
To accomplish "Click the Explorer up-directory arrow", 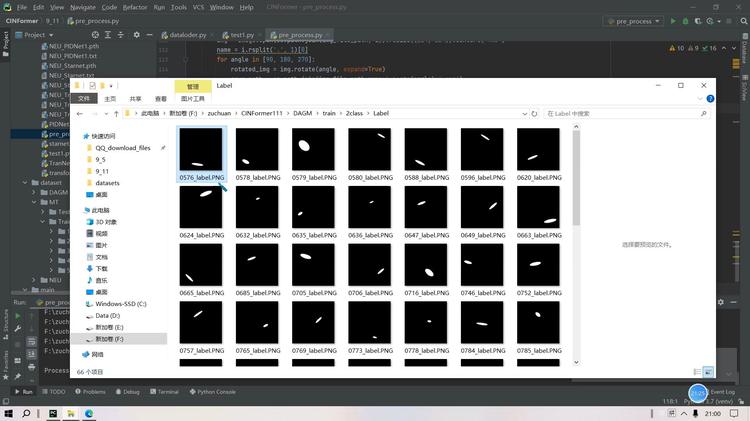I will point(116,113).
